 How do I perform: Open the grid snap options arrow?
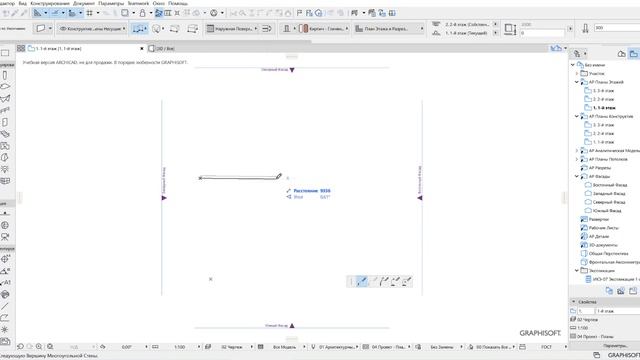[x=98, y=13]
